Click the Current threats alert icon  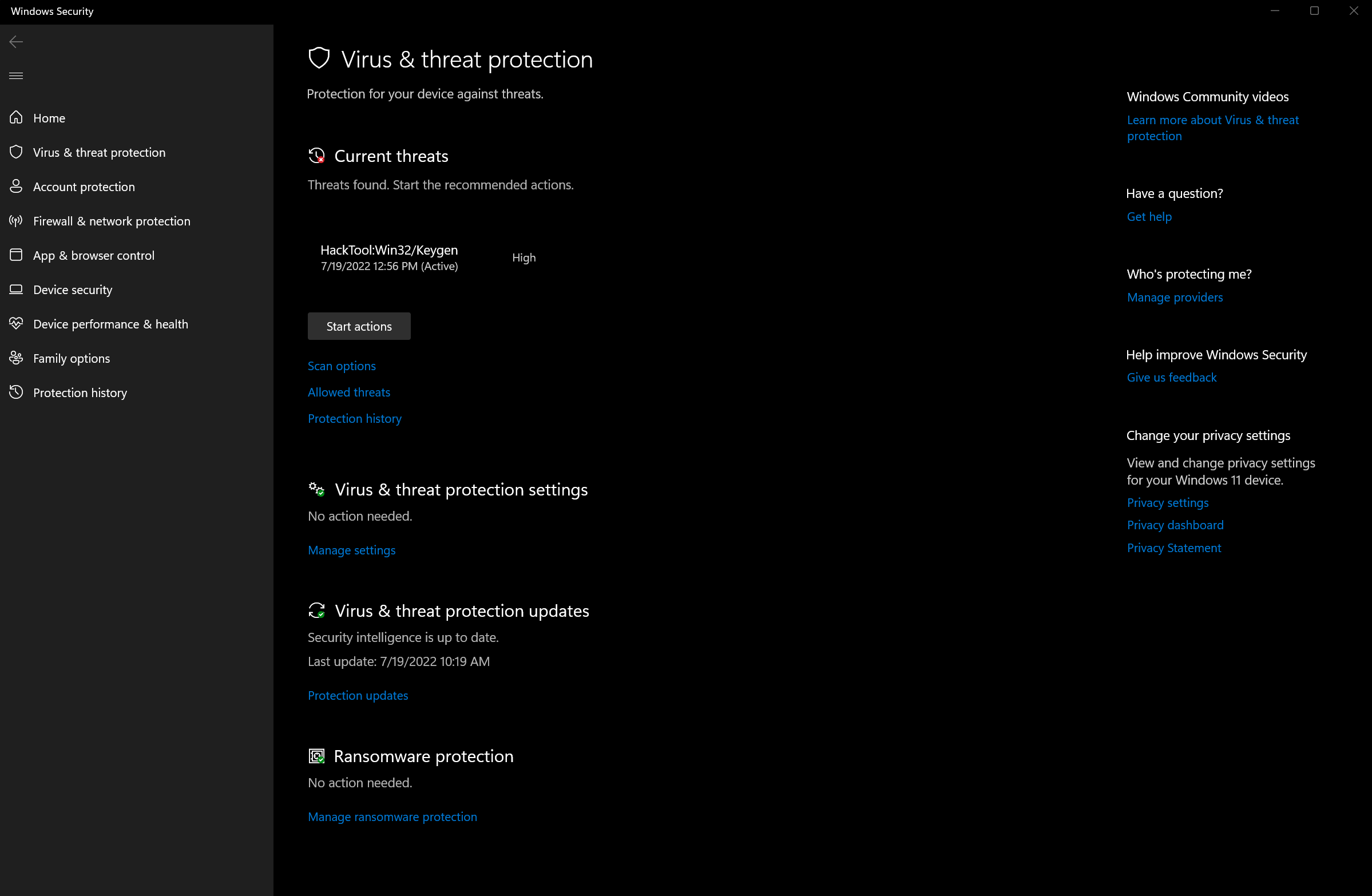pyautogui.click(x=316, y=156)
